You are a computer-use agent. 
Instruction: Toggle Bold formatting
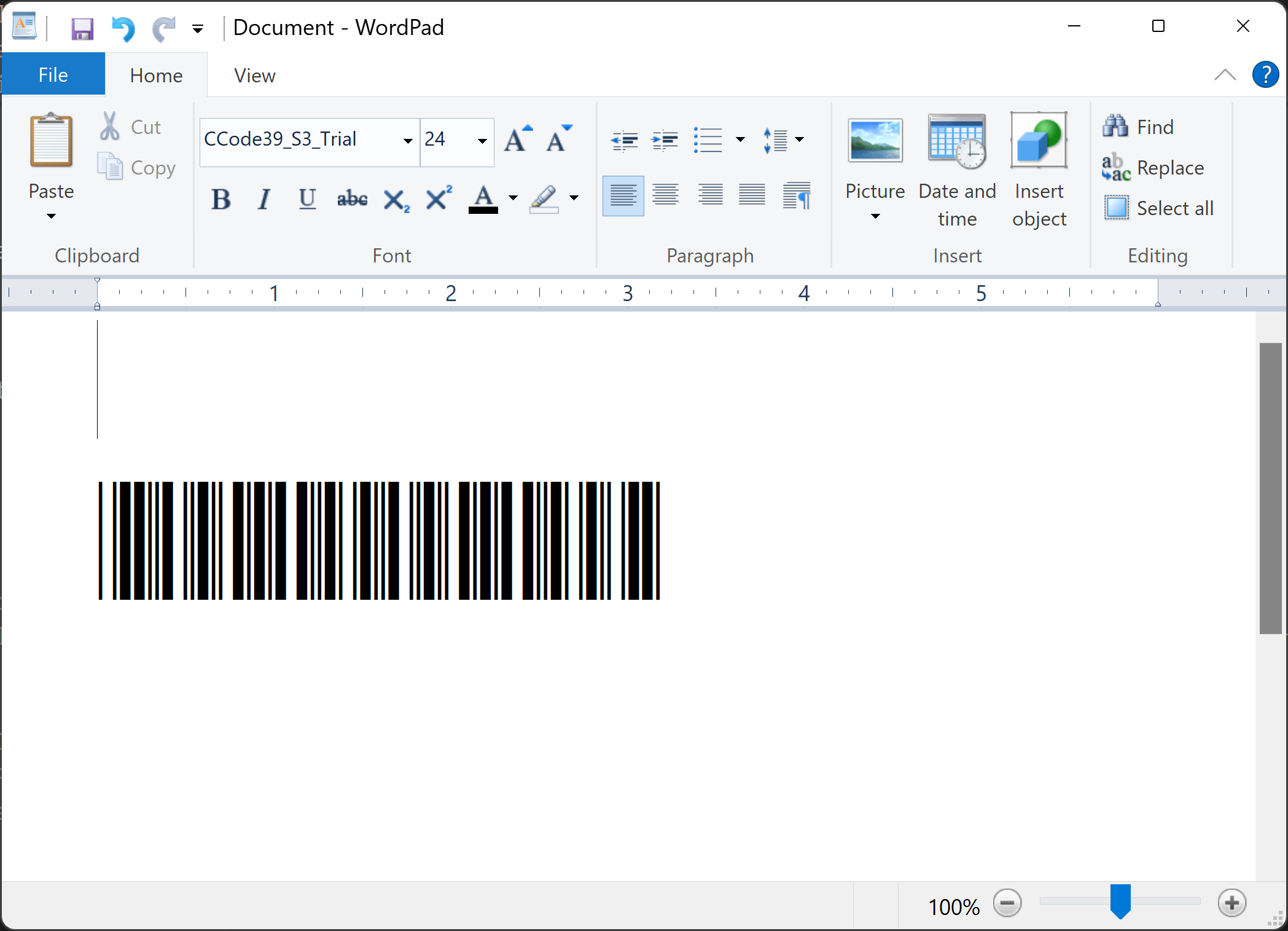coord(221,199)
